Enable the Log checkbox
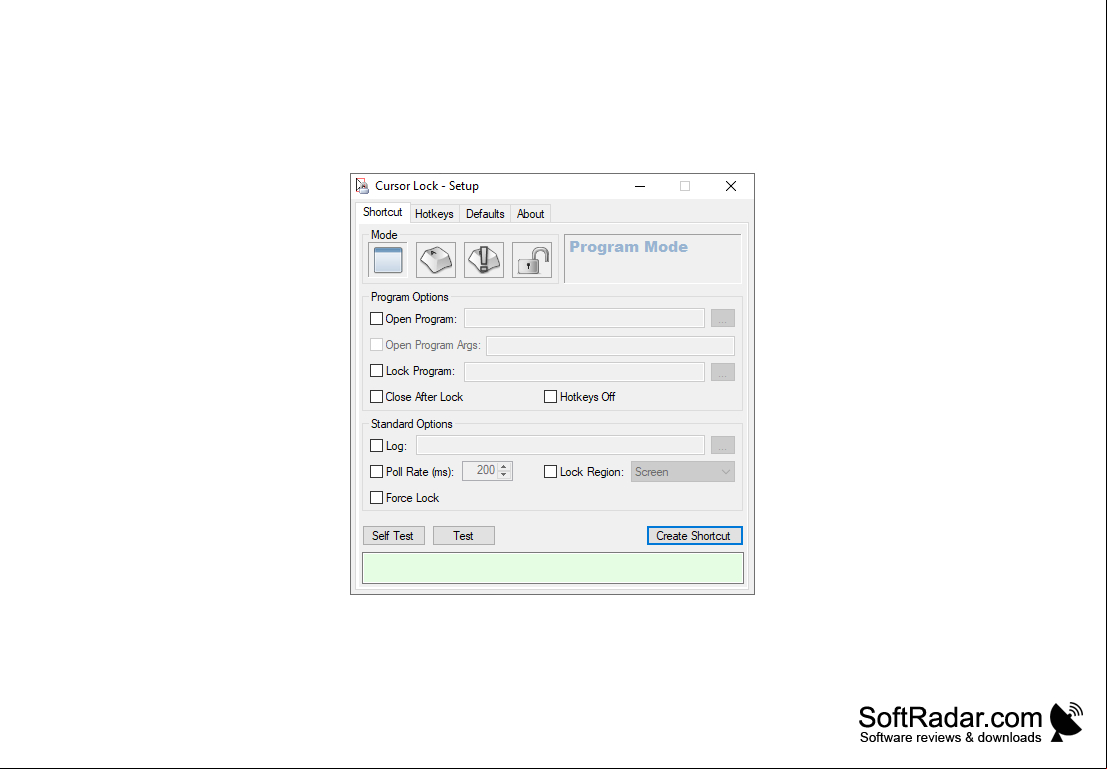This screenshot has height=769, width=1107. 376,446
